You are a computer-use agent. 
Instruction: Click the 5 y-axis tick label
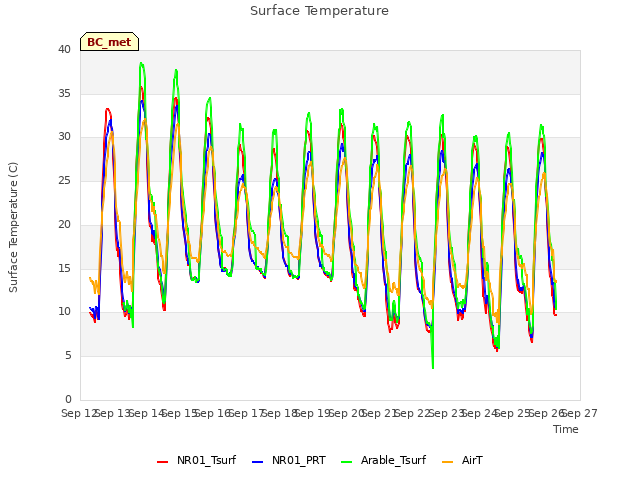tap(68, 356)
